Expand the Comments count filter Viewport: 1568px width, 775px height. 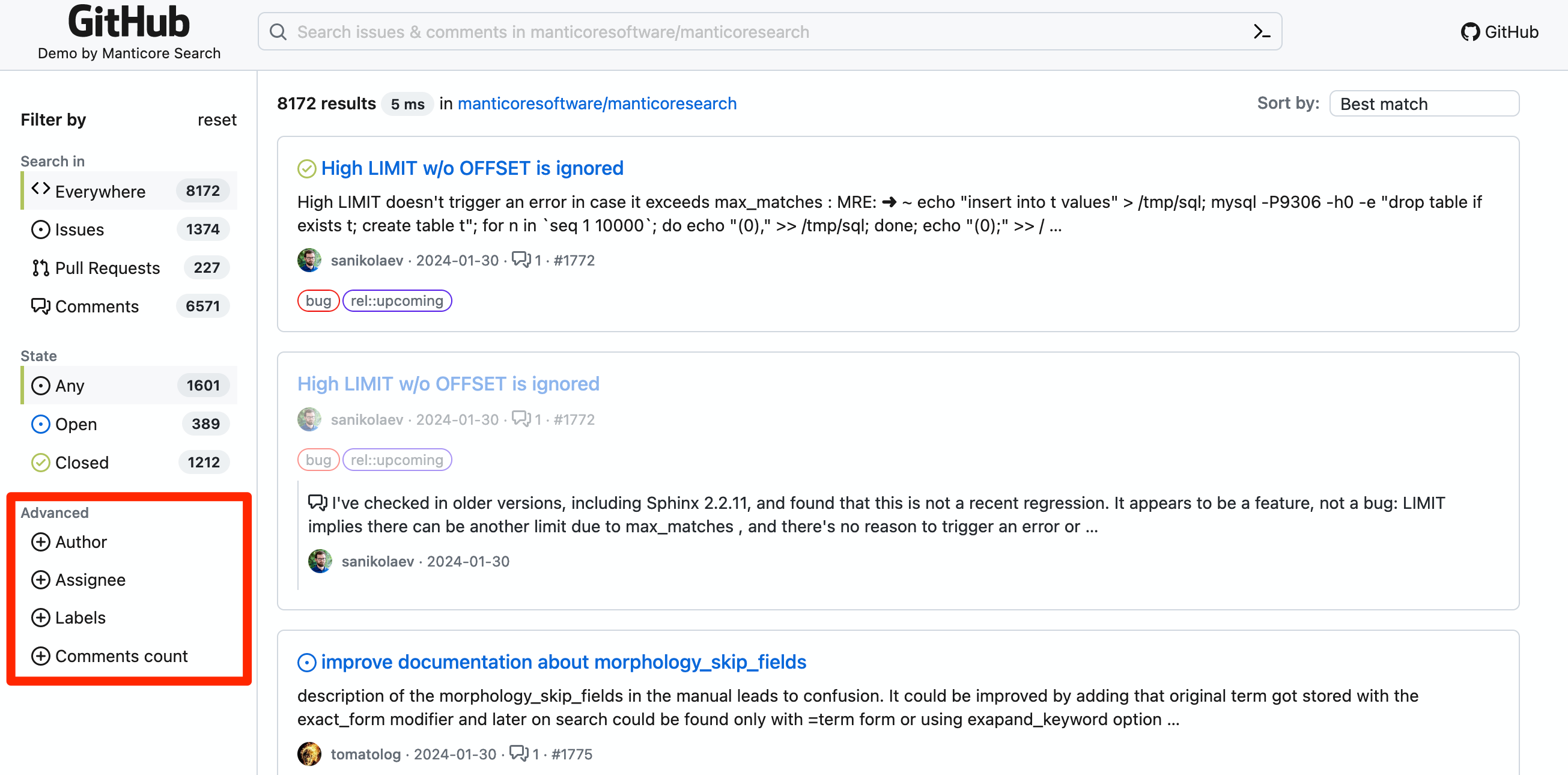pos(109,655)
